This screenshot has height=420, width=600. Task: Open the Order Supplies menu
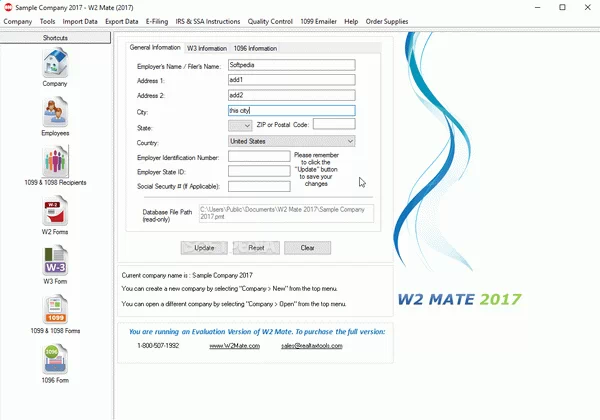(x=387, y=21)
